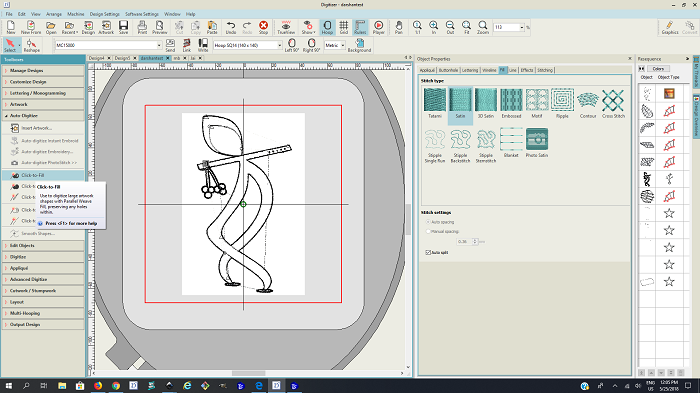Select the Auto spacing radio button
The height and width of the screenshot is (393, 700).
click(x=428, y=222)
